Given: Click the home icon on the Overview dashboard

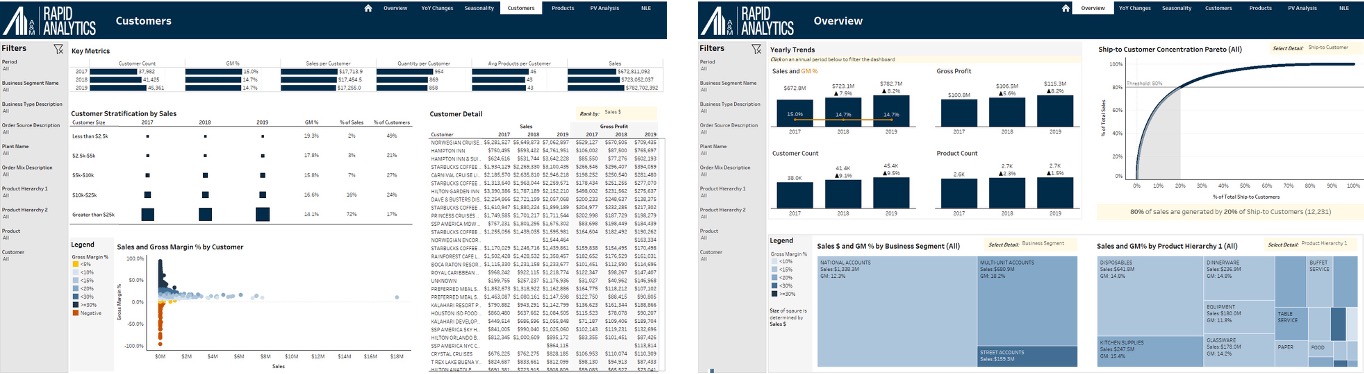Looking at the screenshot, I should pyautogui.click(x=1066, y=8).
